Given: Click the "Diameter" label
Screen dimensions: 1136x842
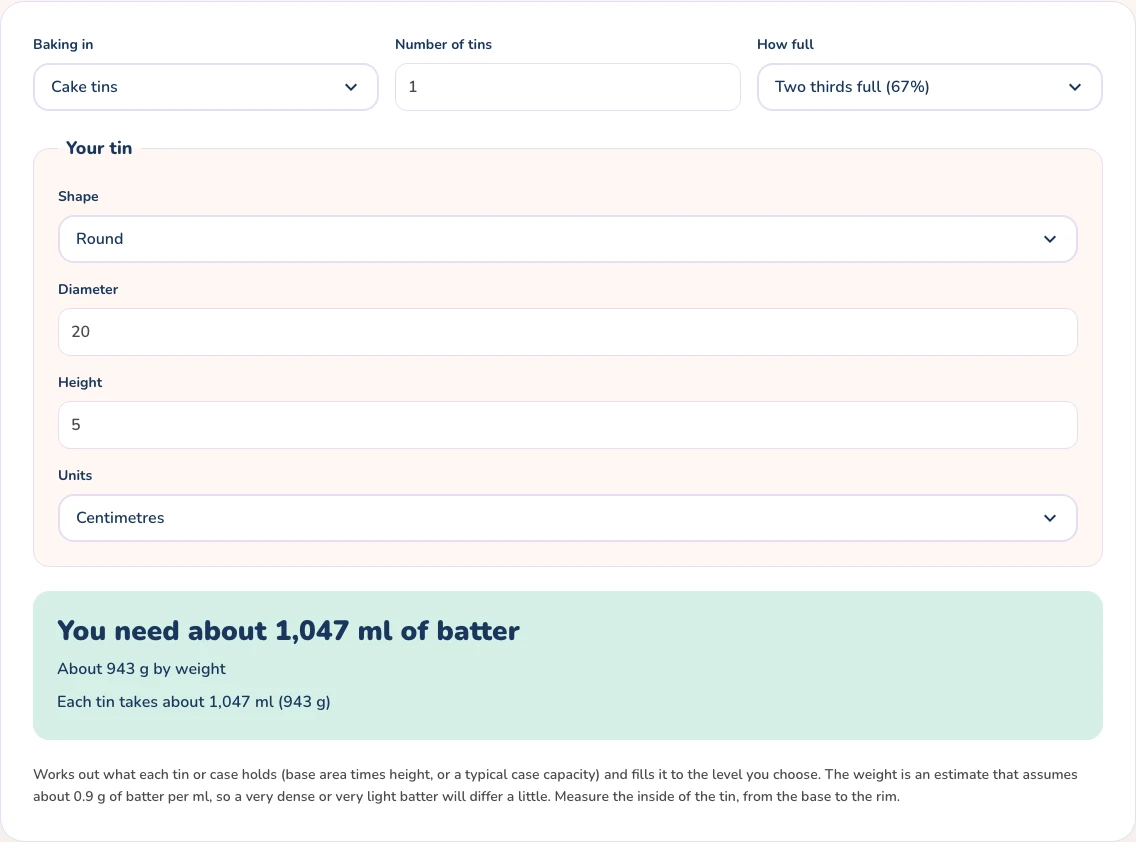Looking at the screenshot, I should [88, 289].
